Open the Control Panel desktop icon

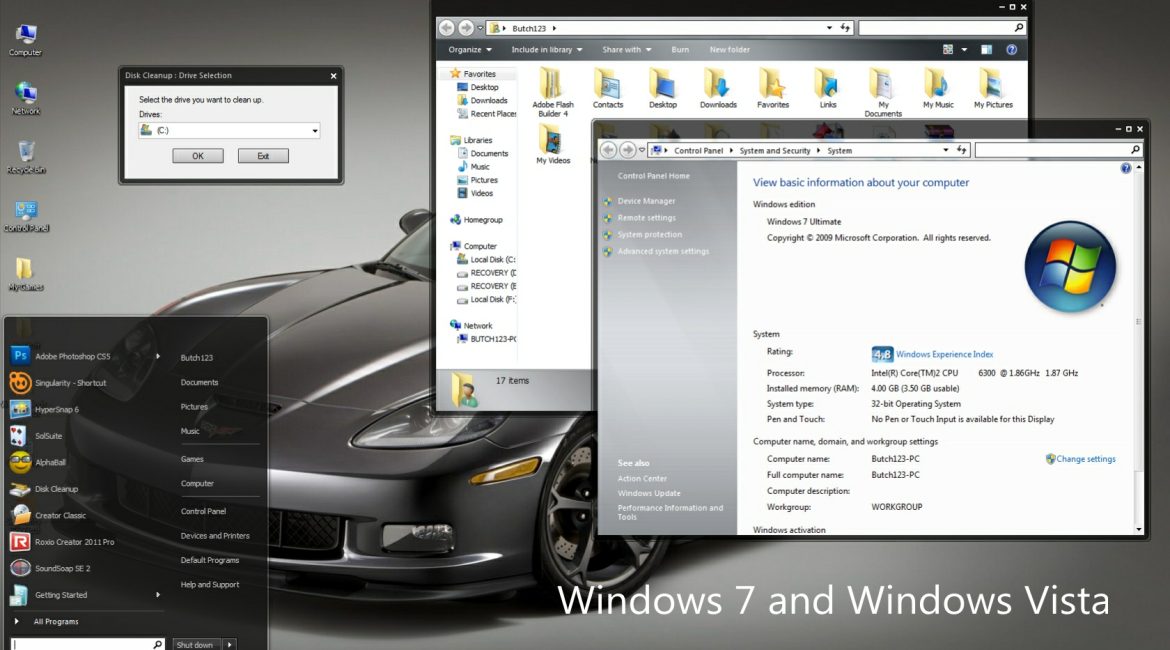pyautogui.click(x=26, y=216)
